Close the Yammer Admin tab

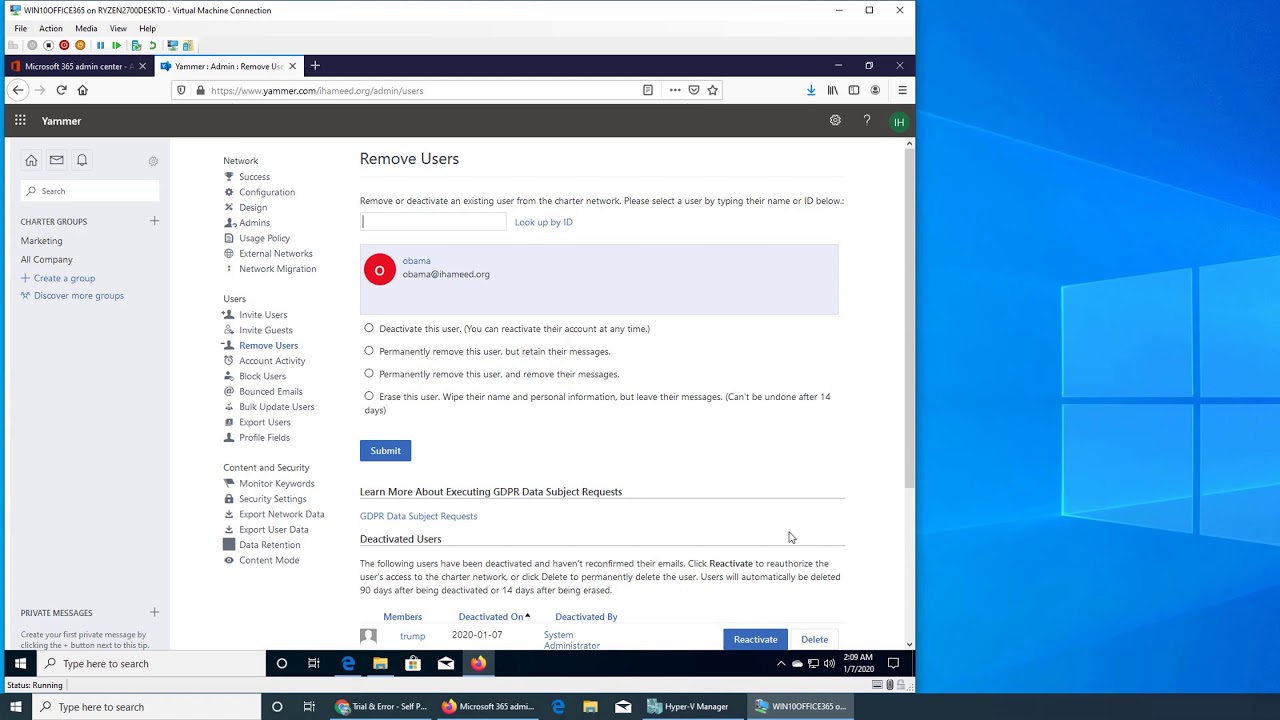click(x=292, y=66)
